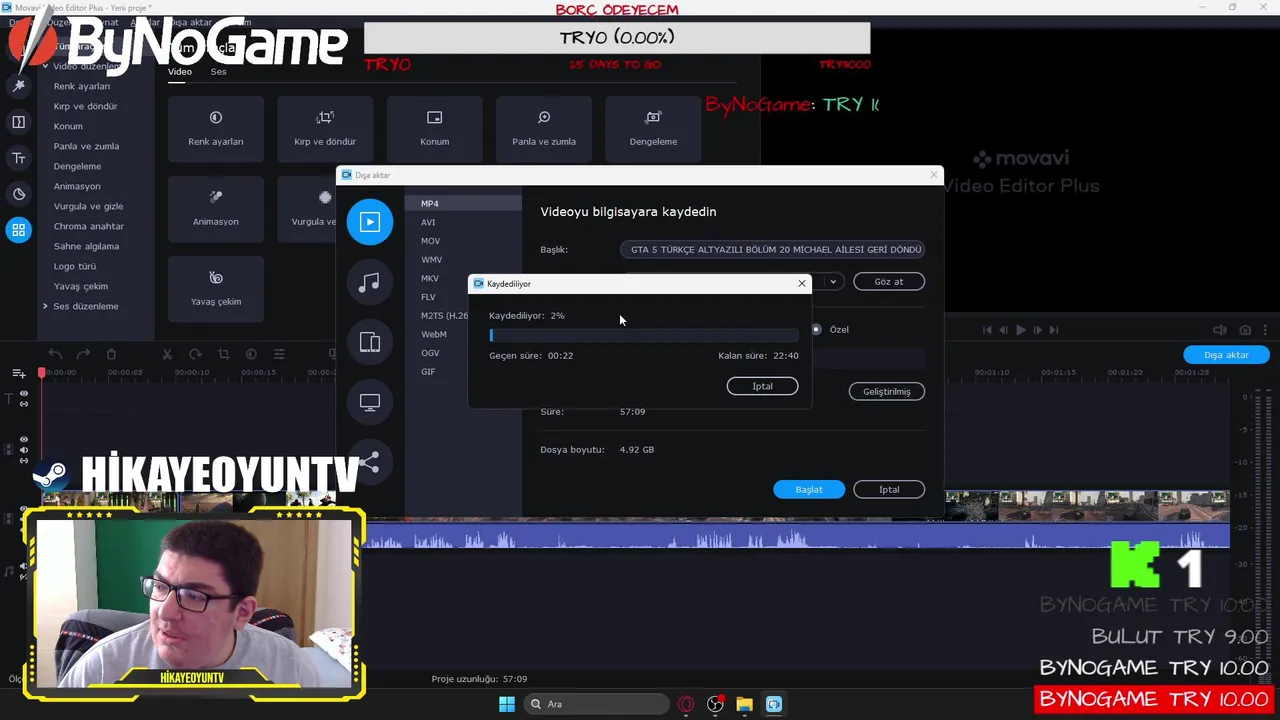
Task: Select Logo türü in the left list
Action: 75,266
